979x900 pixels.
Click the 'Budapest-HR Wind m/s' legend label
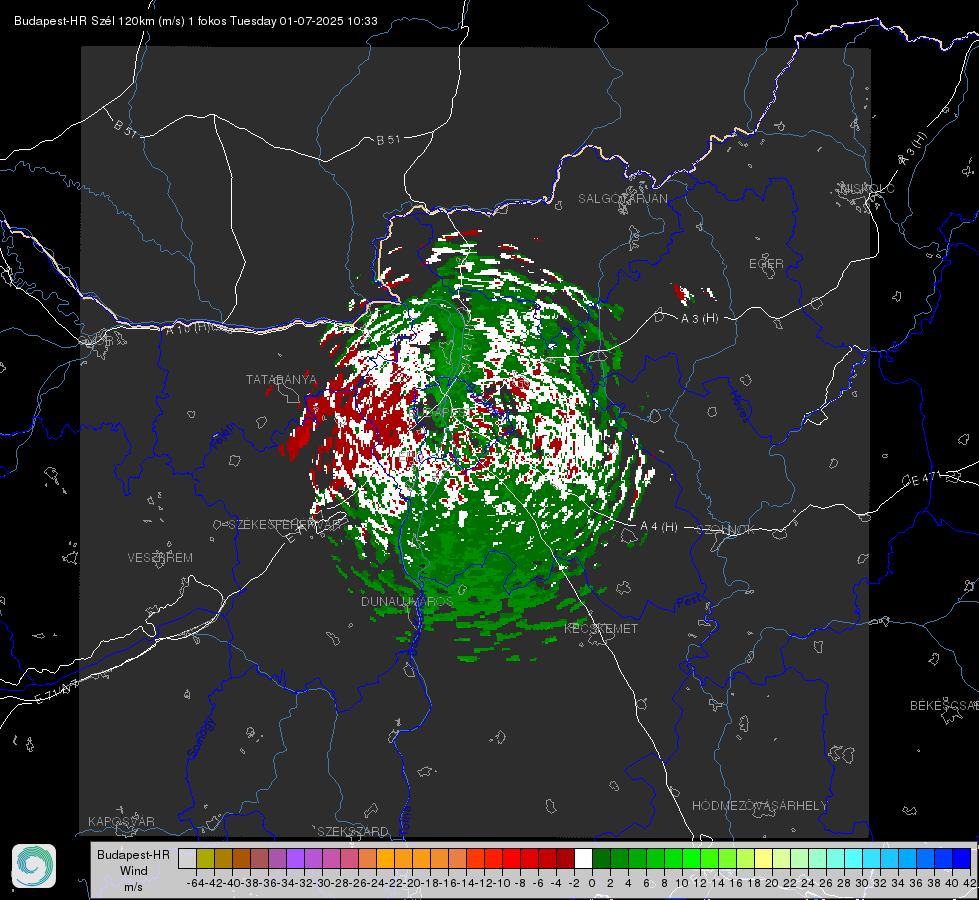click(x=133, y=870)
